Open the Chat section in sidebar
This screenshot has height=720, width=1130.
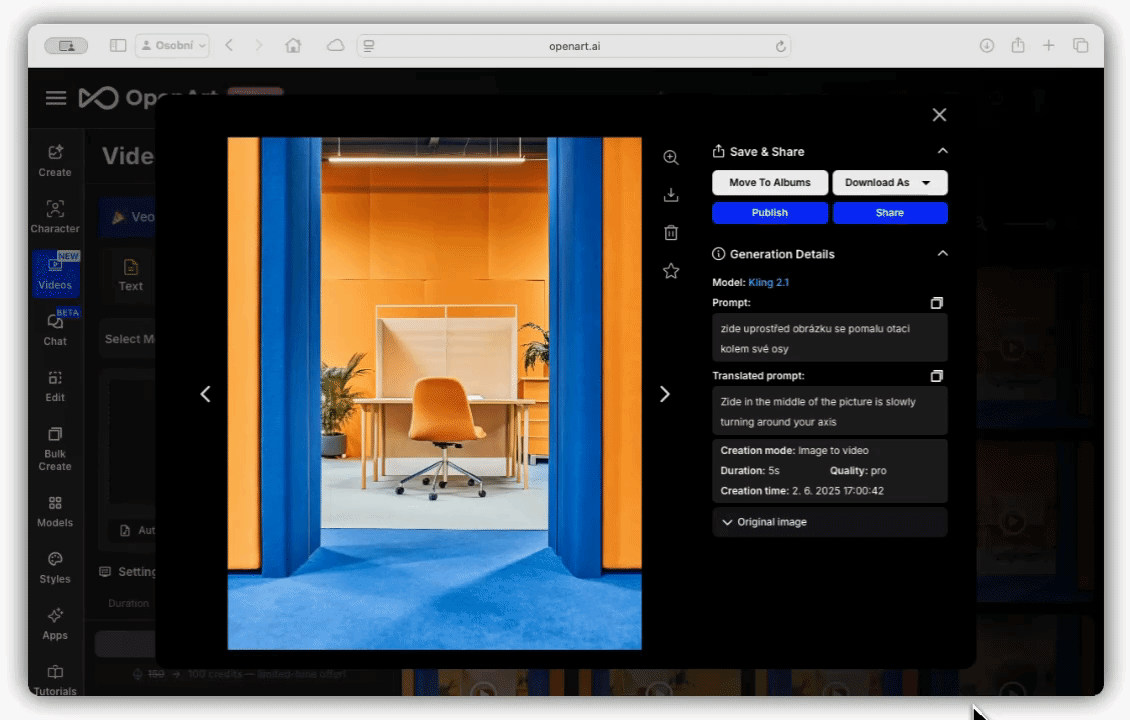55,329
